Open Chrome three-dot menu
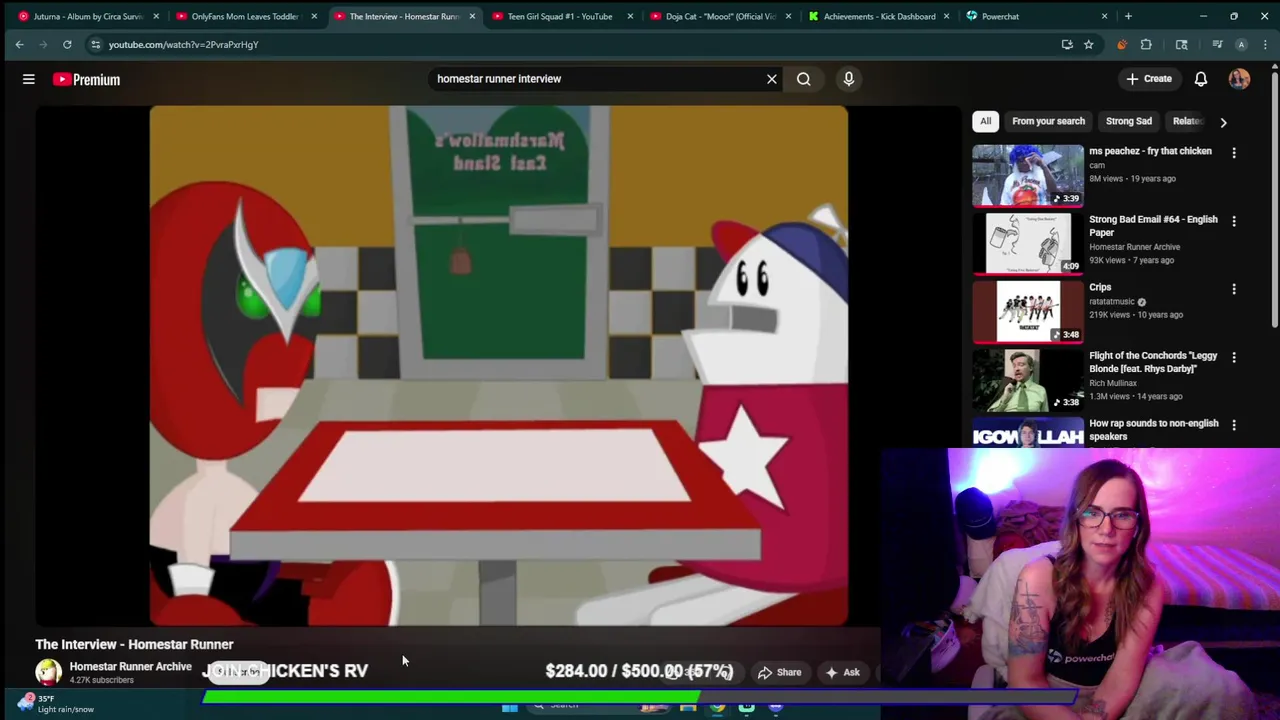1280x720 pixels. click(1266, 44)
